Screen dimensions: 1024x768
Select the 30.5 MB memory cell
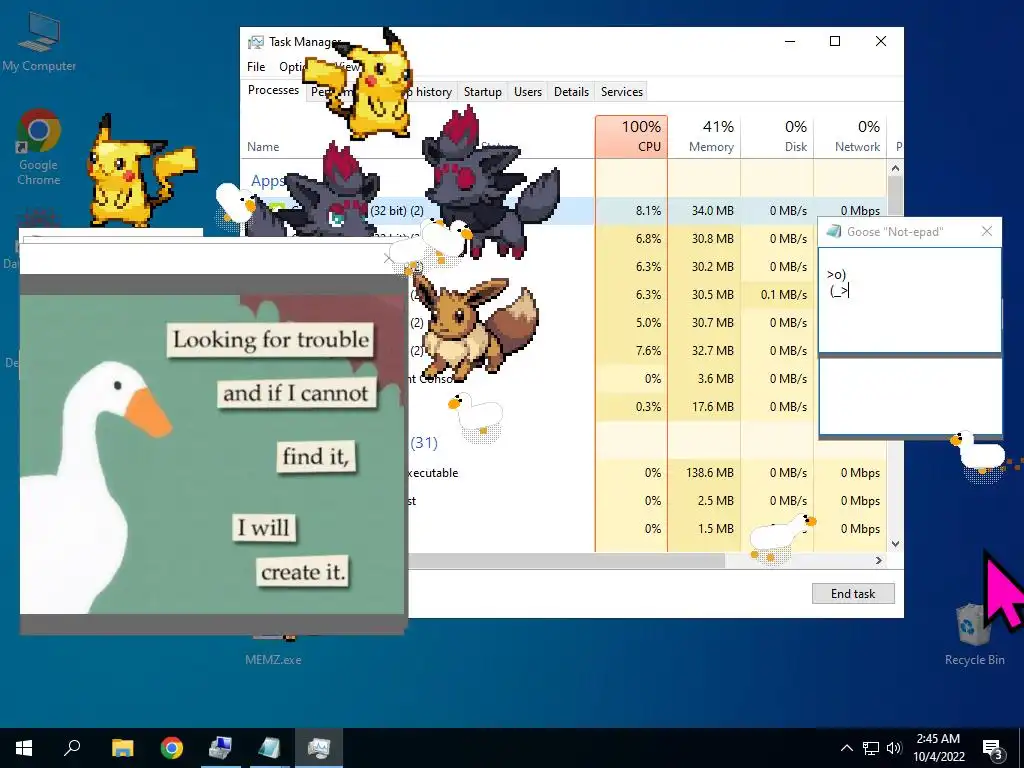click(x=705, y=295)
